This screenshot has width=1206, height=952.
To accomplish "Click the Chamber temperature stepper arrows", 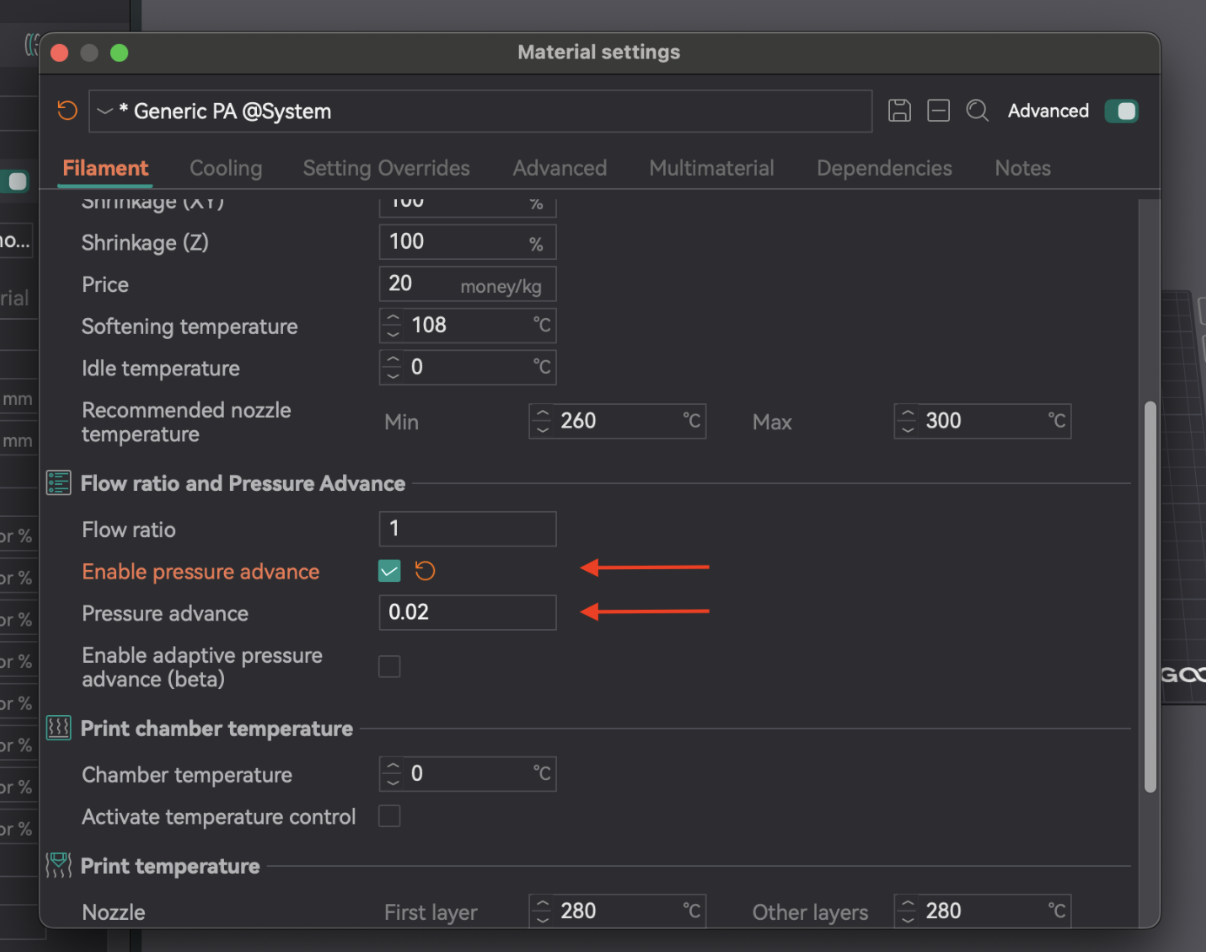I will pos(393,773).
